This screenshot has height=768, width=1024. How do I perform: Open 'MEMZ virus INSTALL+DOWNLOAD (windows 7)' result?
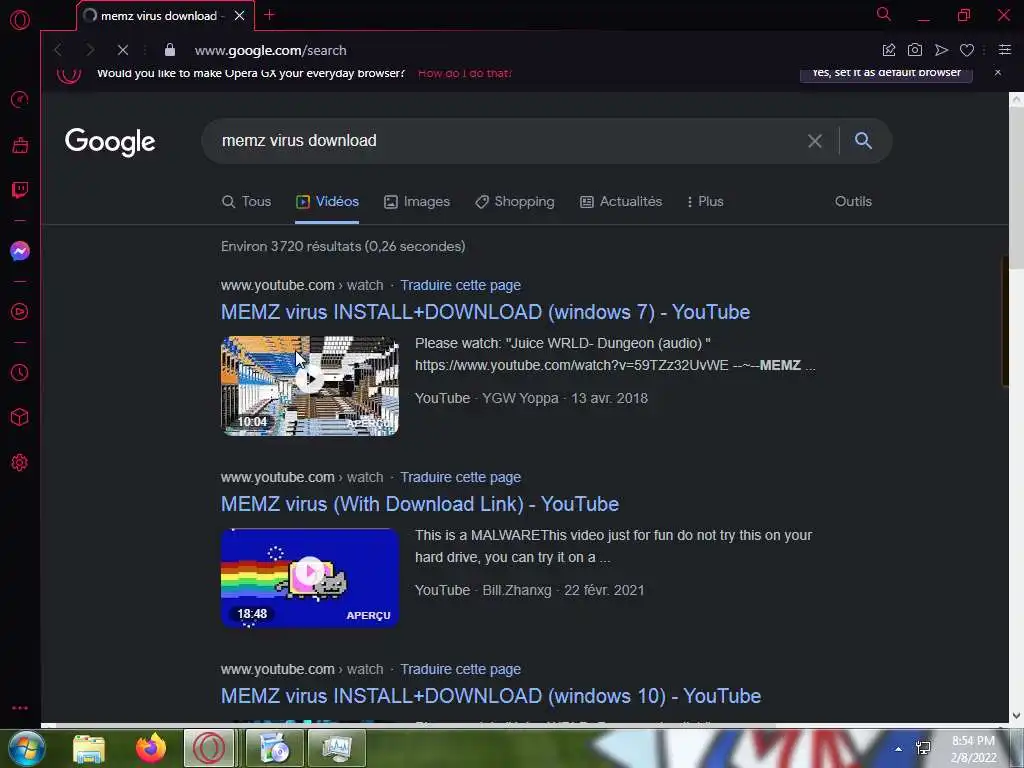[x=485, y=312]
